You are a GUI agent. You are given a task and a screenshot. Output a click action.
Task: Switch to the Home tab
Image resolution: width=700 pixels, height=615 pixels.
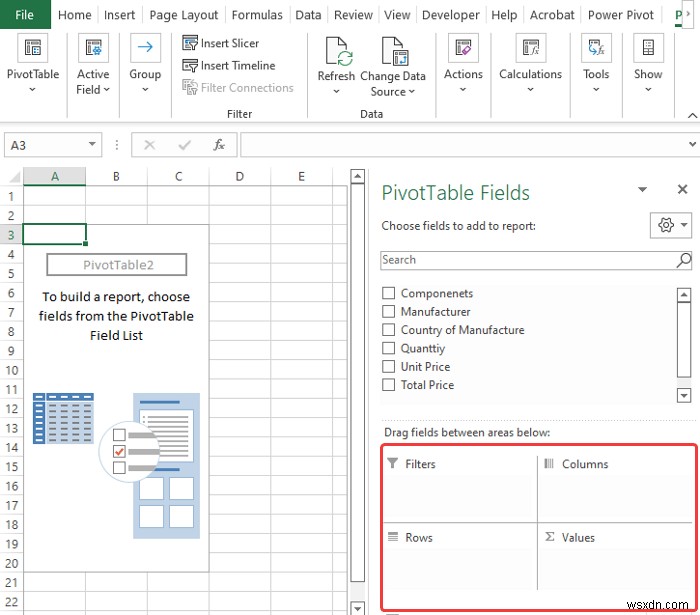tap(75, 15)
